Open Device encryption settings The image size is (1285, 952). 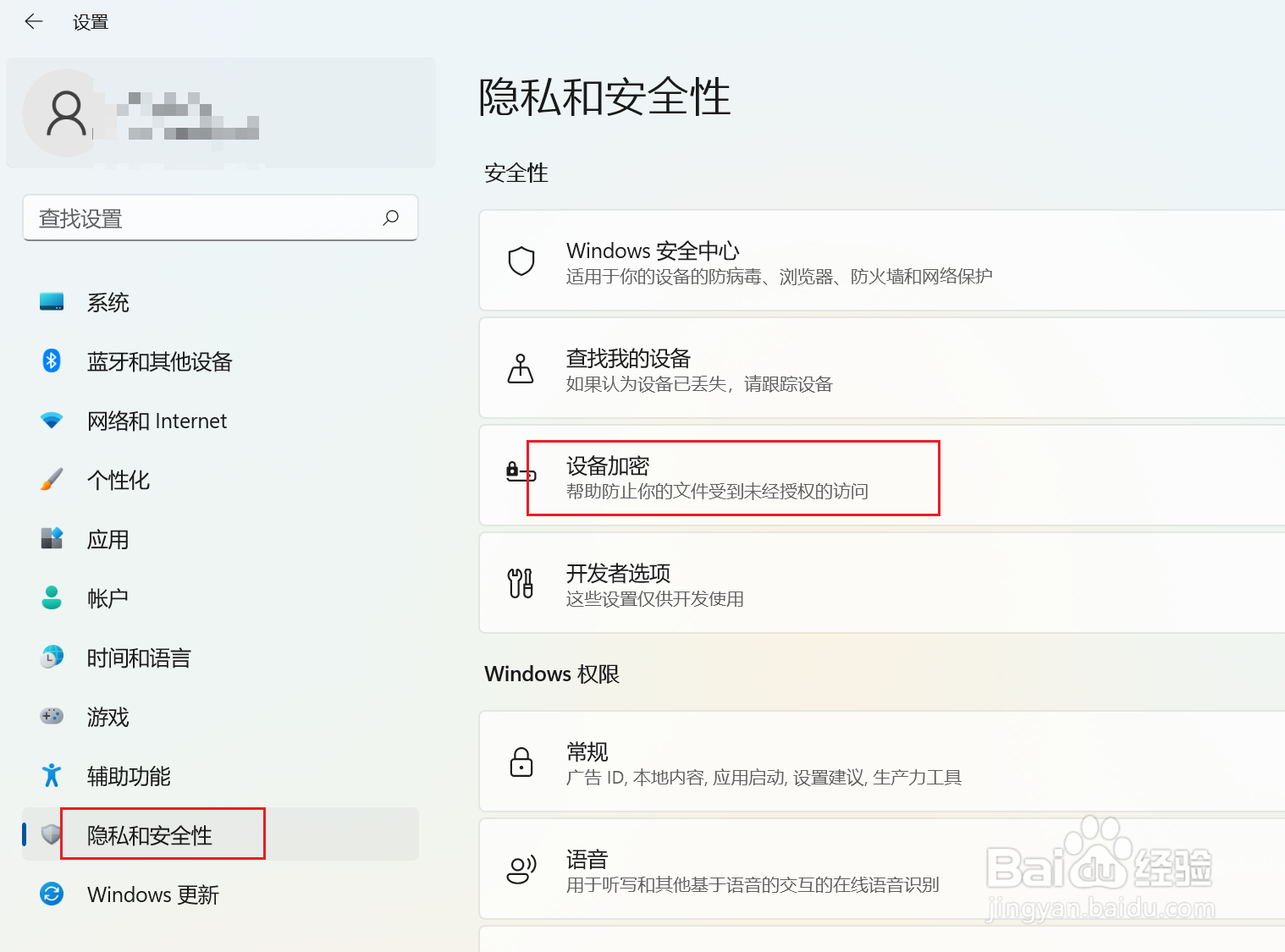tap(716, 477)
